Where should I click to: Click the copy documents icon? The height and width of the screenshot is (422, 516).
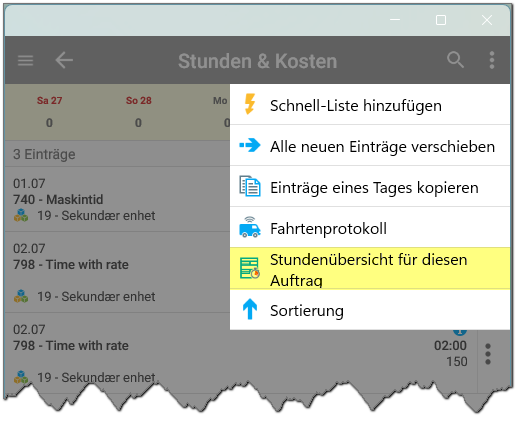250,186
